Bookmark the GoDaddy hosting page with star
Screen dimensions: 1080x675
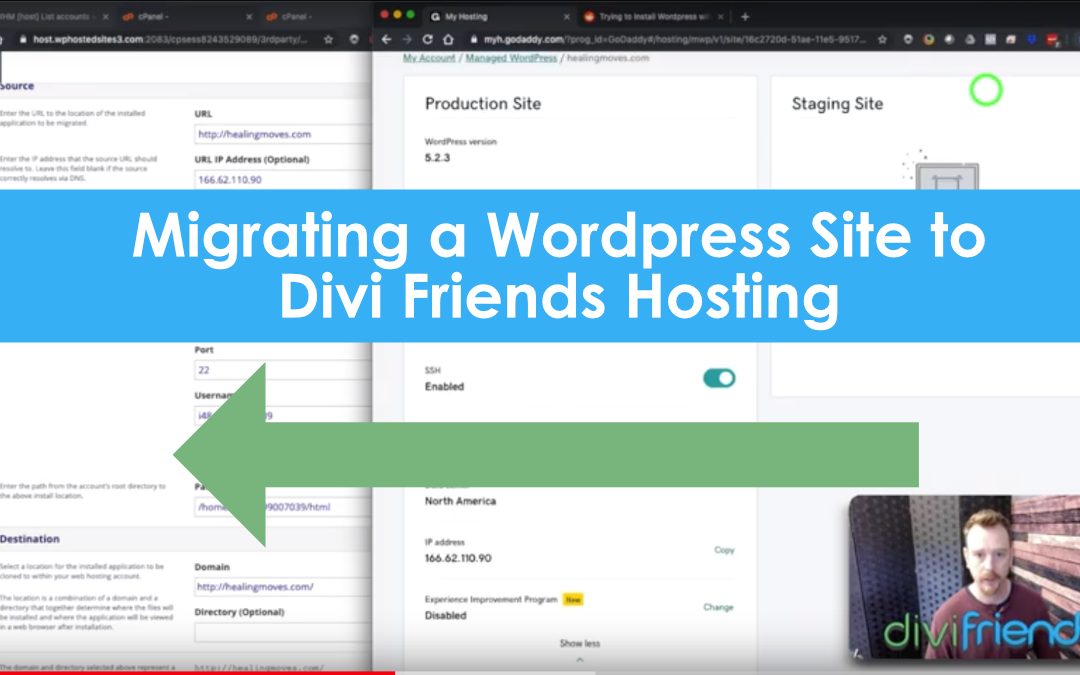point(882,40)
